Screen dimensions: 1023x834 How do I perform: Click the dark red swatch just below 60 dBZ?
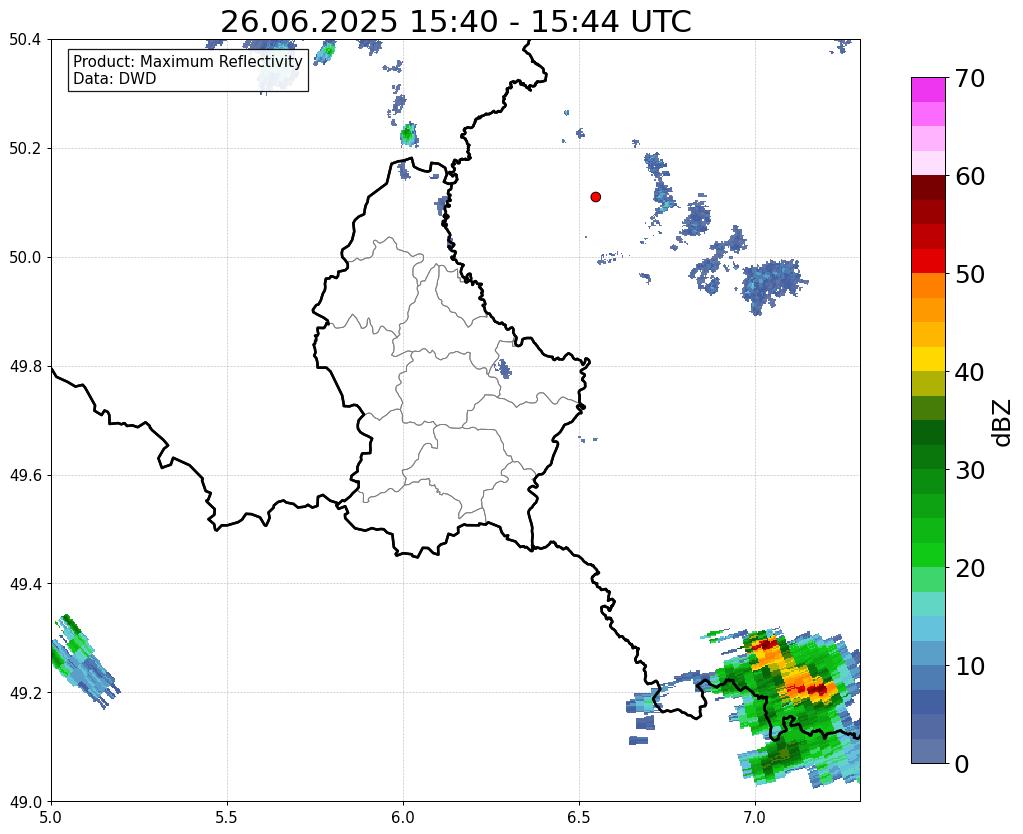click(928, 188)
